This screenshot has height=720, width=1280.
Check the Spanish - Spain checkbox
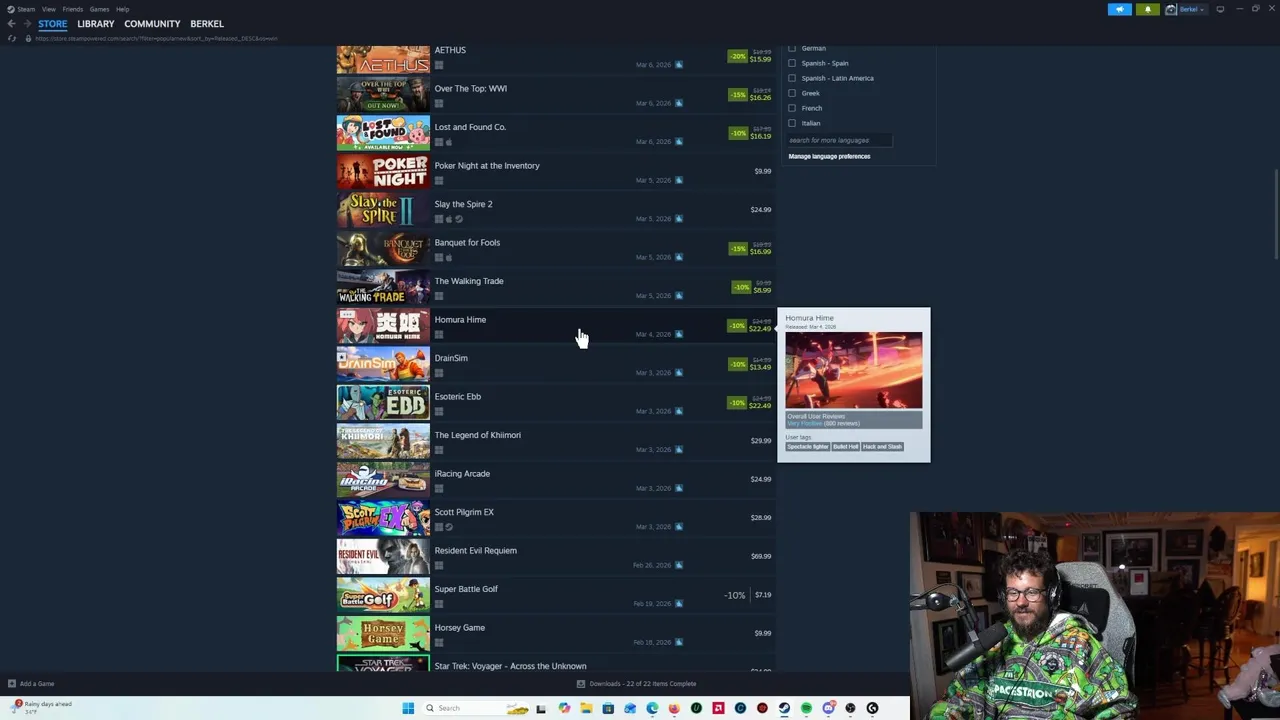pos(792,63)
